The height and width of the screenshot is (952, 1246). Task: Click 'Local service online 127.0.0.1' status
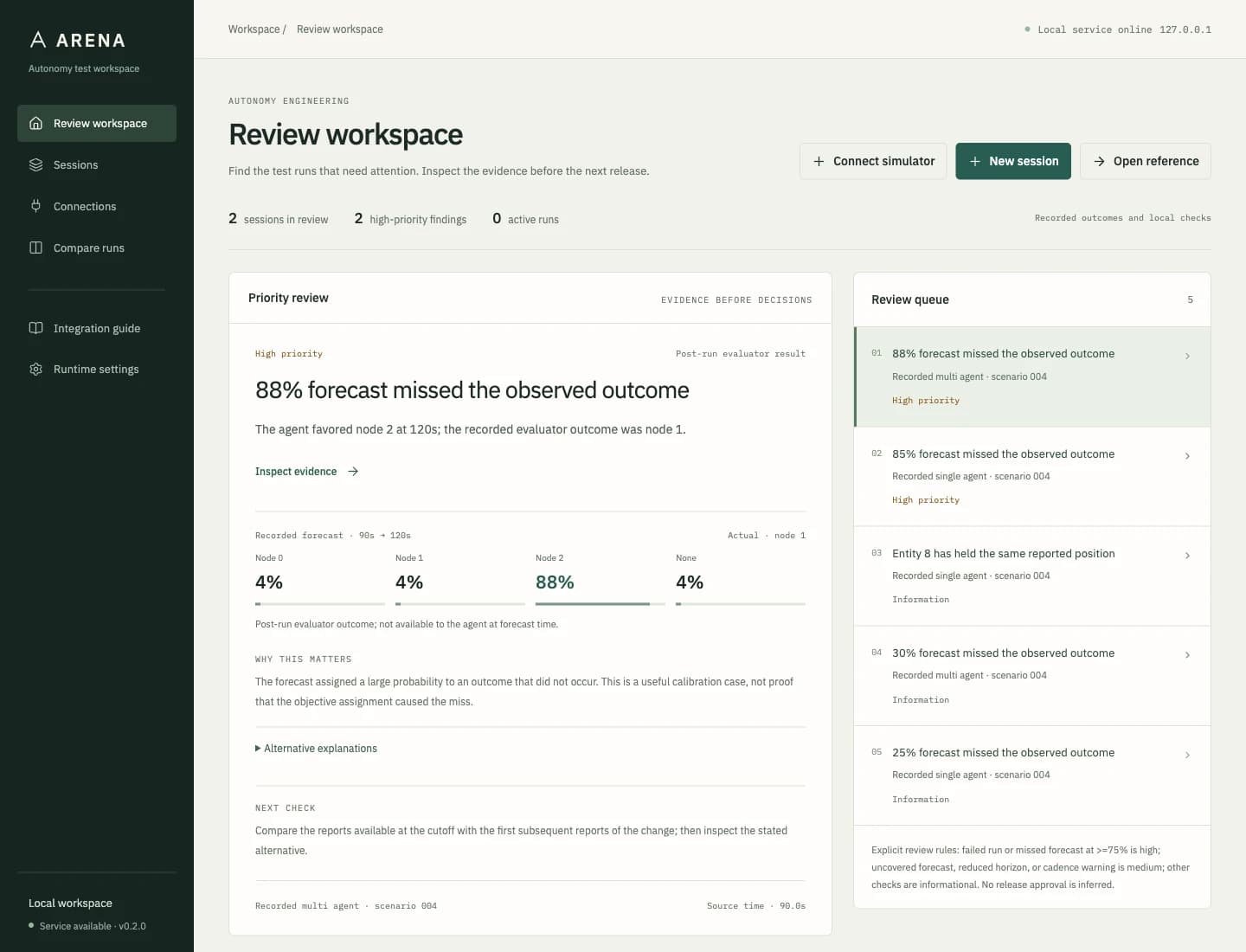[x=1118, y=29]
